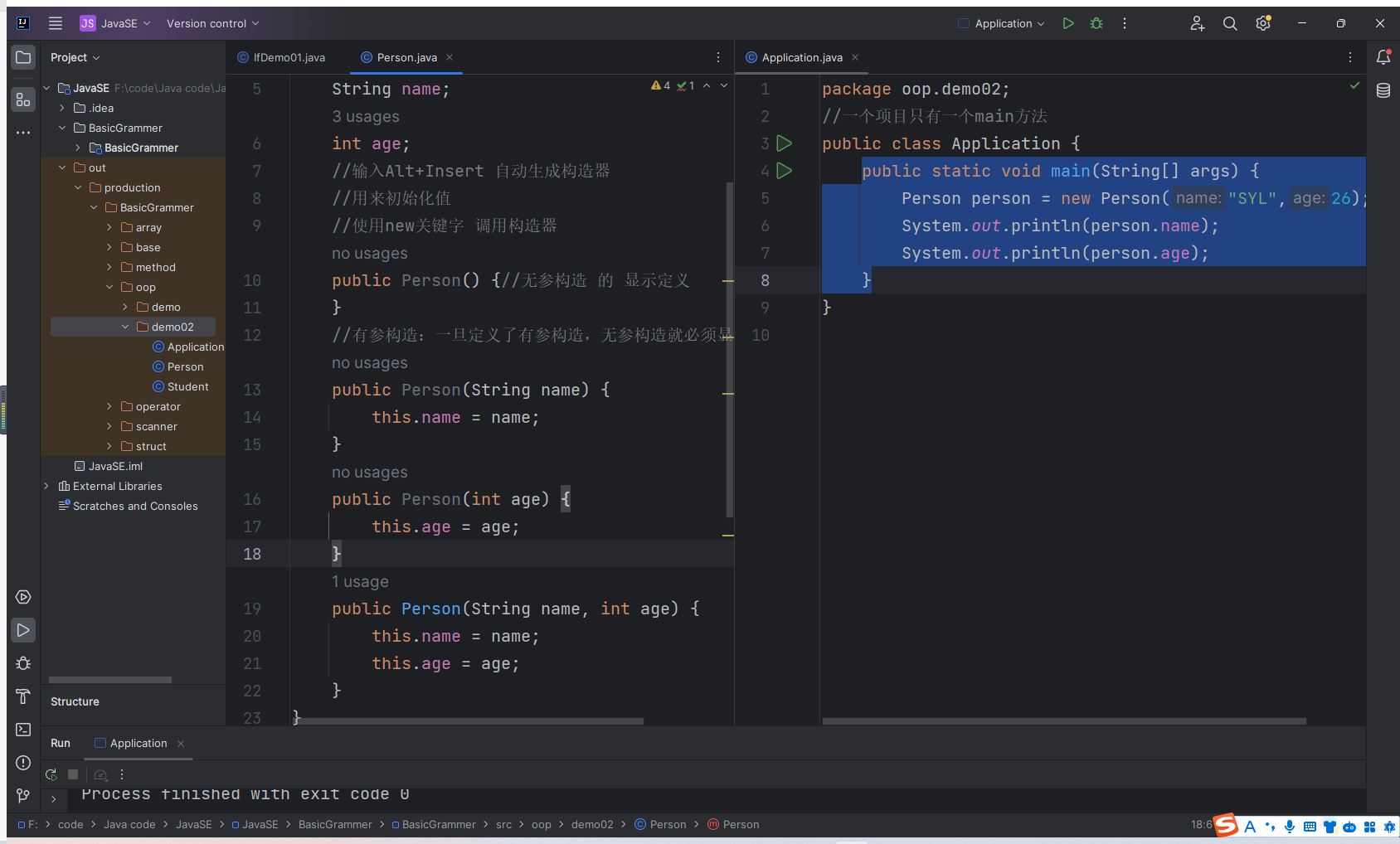
Task: Open right editor tab options menu
Action: [1350, 57]
